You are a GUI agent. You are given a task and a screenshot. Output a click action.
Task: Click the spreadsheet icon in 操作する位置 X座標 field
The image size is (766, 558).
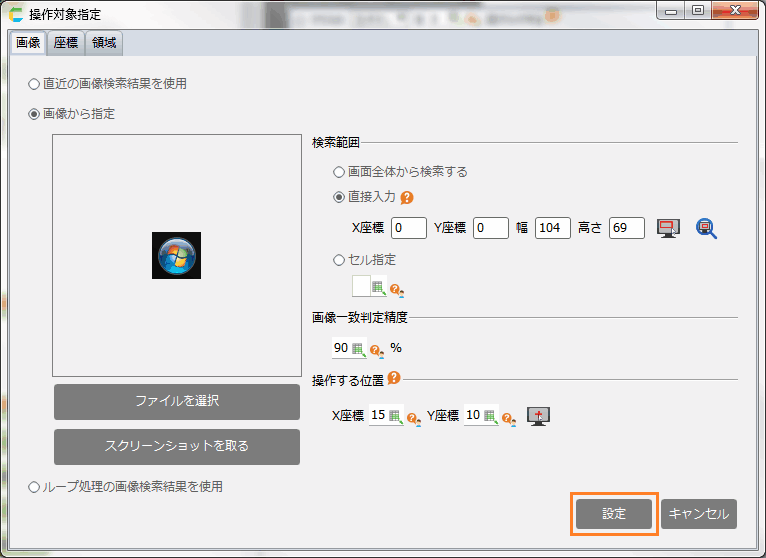(x=394, y=416)
